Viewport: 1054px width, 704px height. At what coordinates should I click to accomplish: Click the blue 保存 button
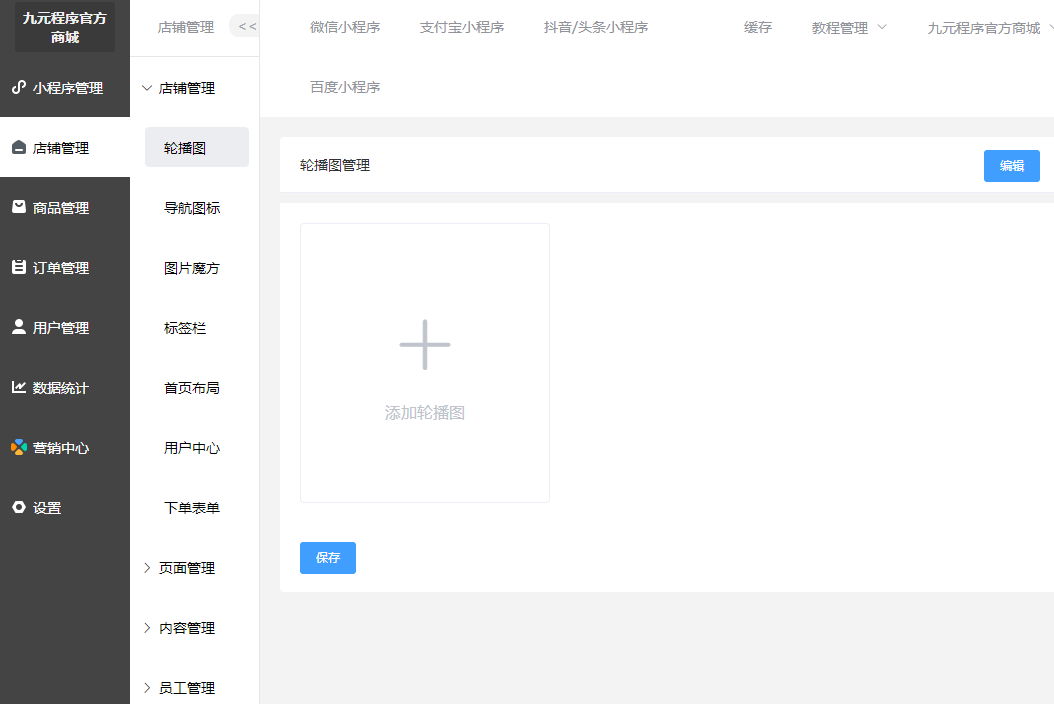click(x=328, y=558)
